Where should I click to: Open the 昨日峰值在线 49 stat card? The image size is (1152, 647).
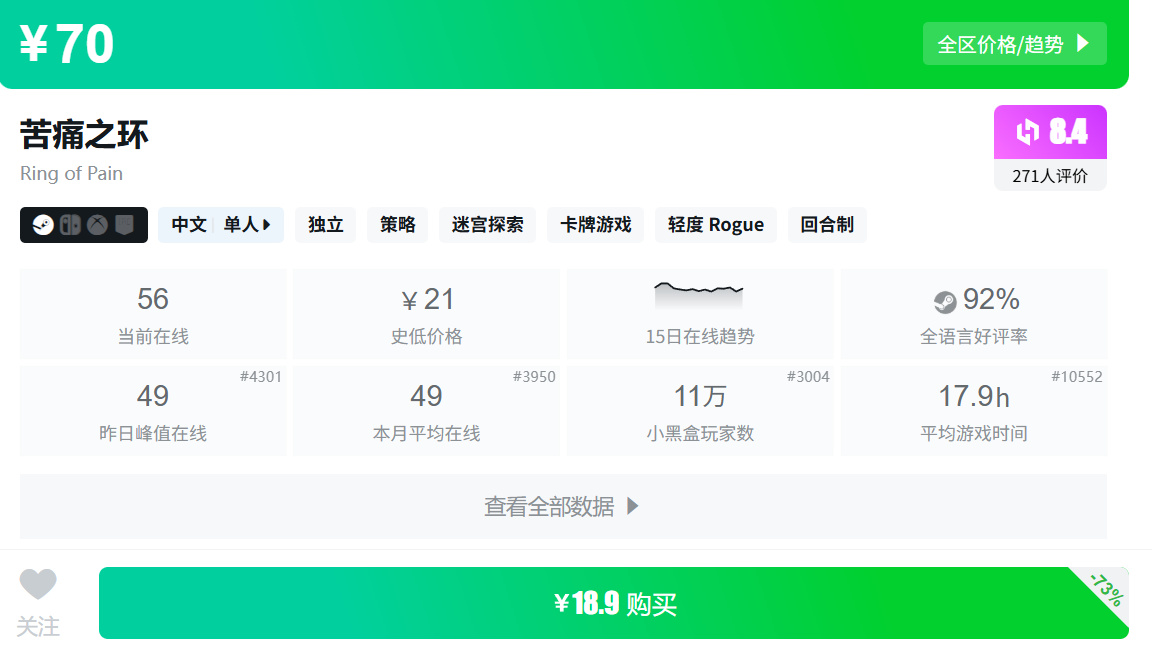(x=153, y=411)
